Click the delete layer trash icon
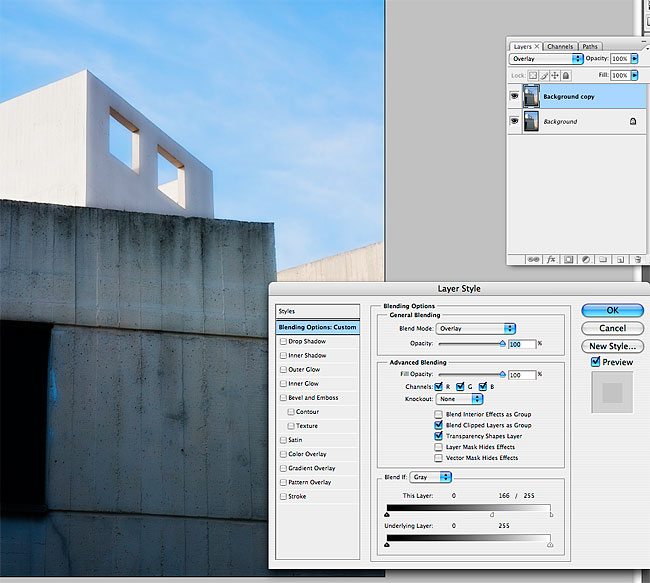Image resolution: width=650 pixels, height=583 pixels. pos(636,259)
